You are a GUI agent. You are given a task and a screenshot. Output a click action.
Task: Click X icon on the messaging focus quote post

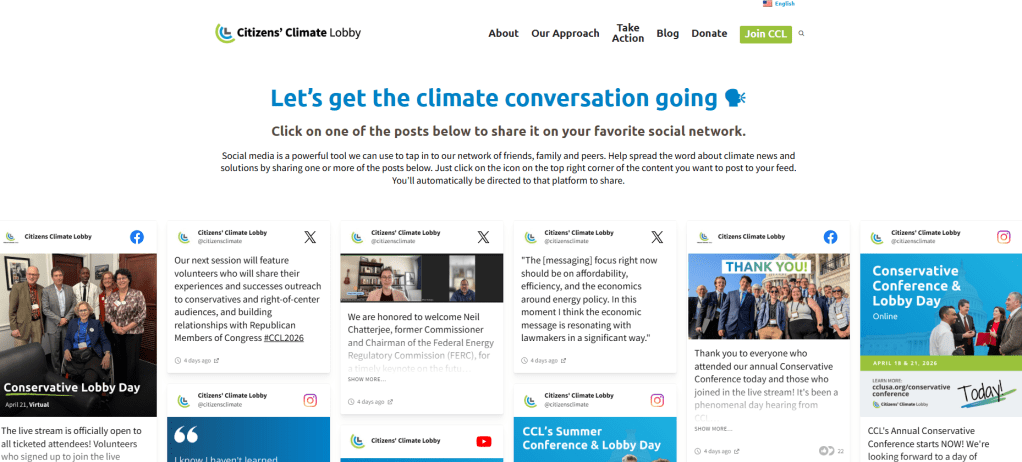point(657,237)
